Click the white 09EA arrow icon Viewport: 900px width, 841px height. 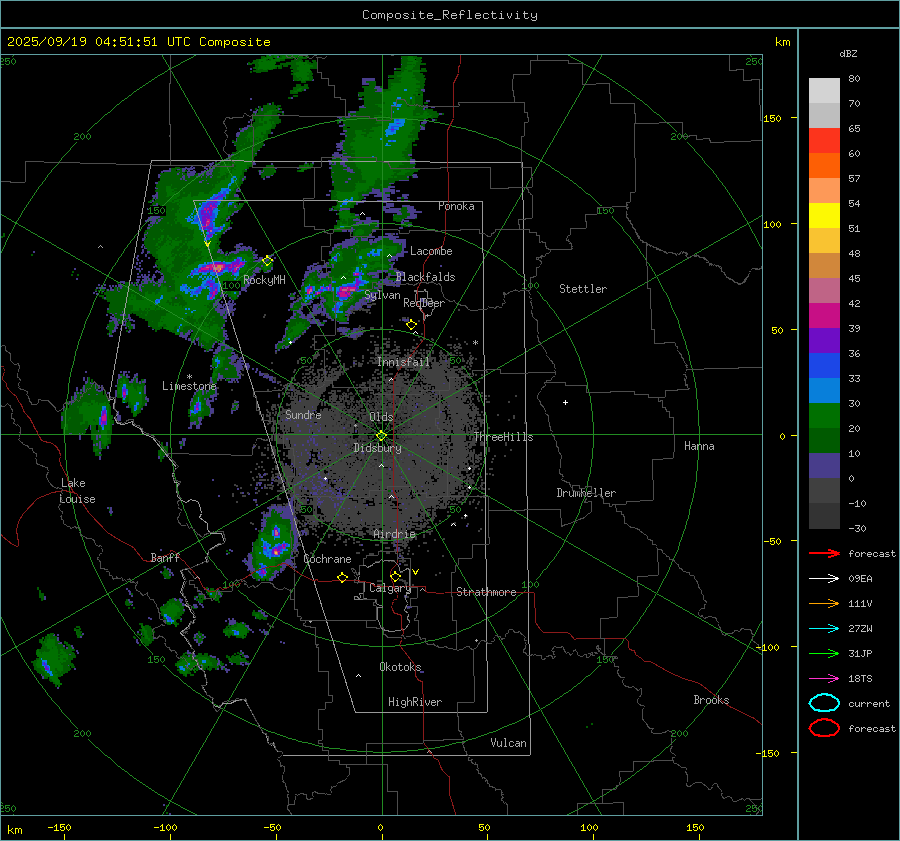coord(824,578)
